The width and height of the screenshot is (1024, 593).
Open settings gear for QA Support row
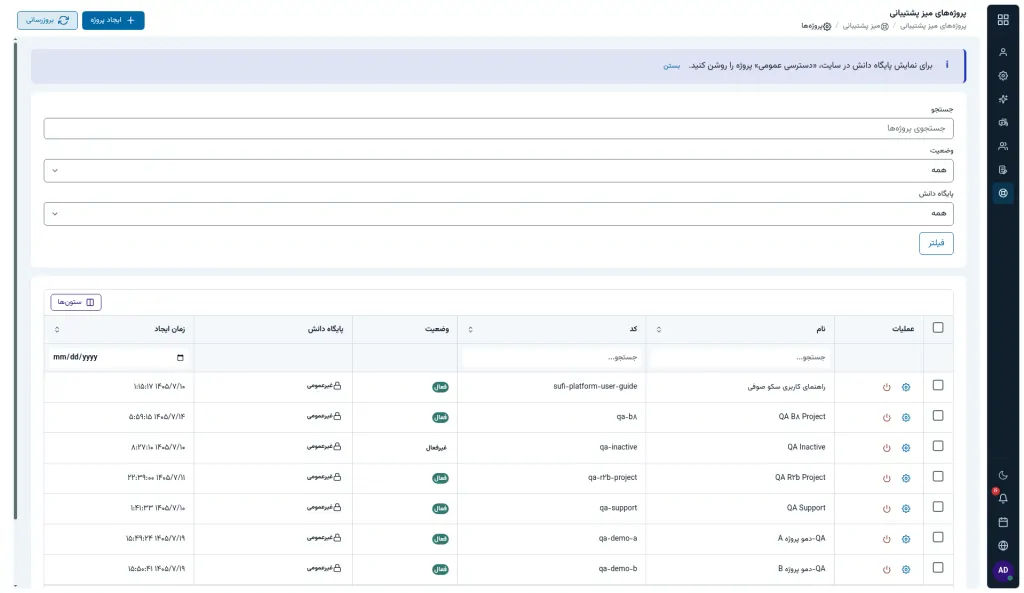(x=906, y=509)
